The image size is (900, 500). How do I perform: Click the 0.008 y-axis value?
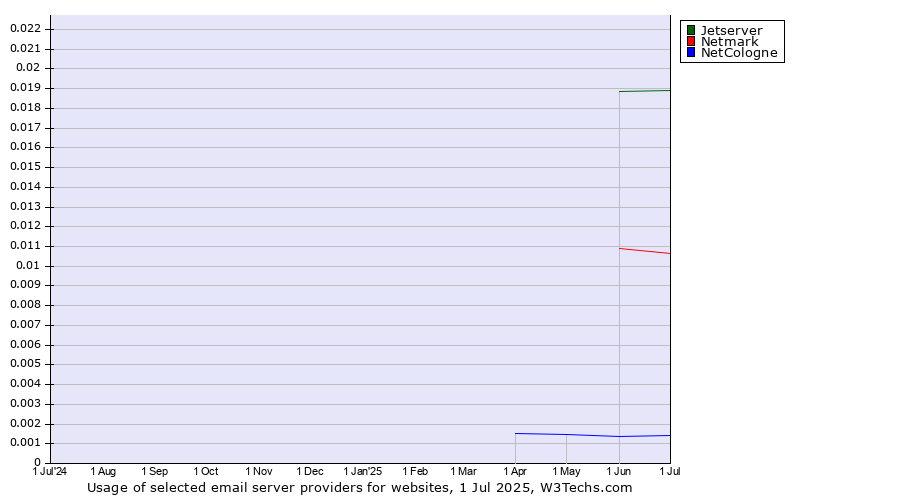coord(25,304)
